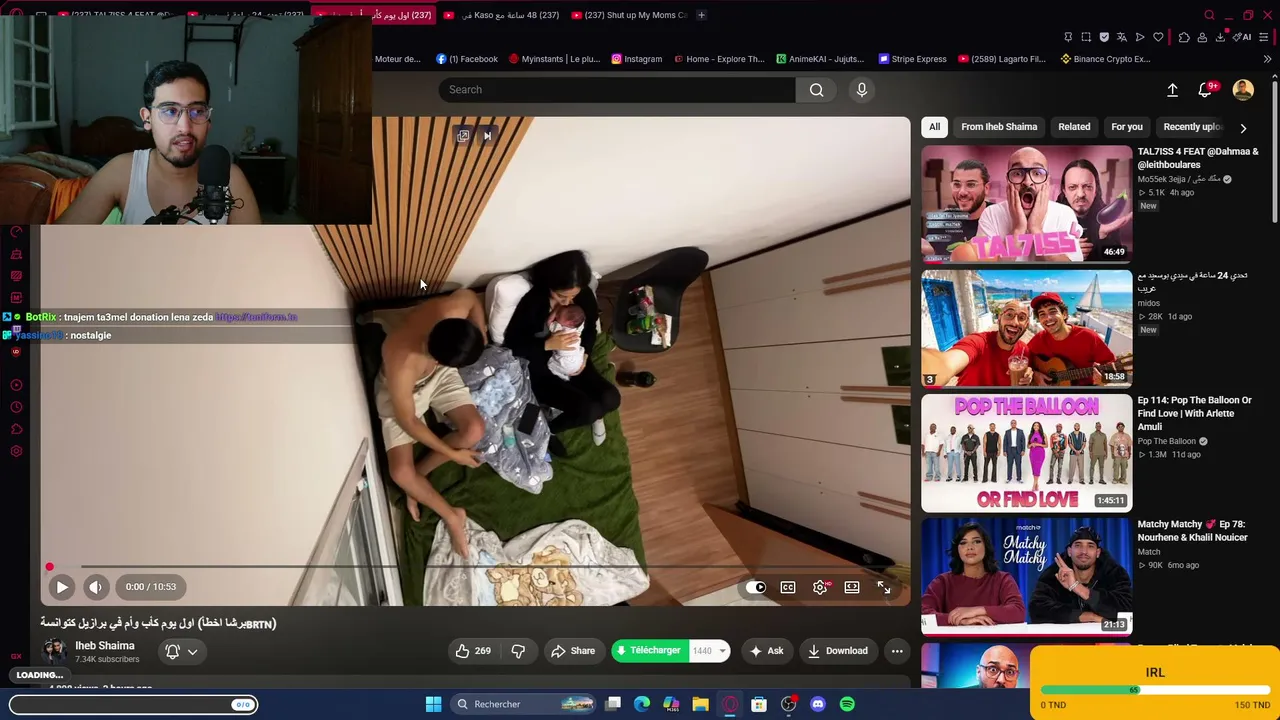Open Spotify from the taskbar
The height and width of the screenshot is (720, 1280).
pyautogui.click(x=847, y=704)
